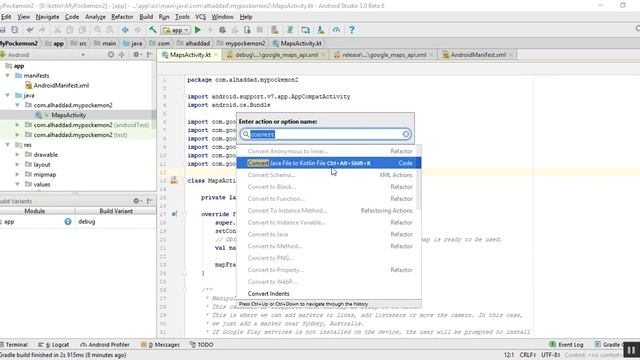The height and width of the screenshot is (360, 640).
Task: Select MapsActivity in project tree
Action: [x=69, y=115]
